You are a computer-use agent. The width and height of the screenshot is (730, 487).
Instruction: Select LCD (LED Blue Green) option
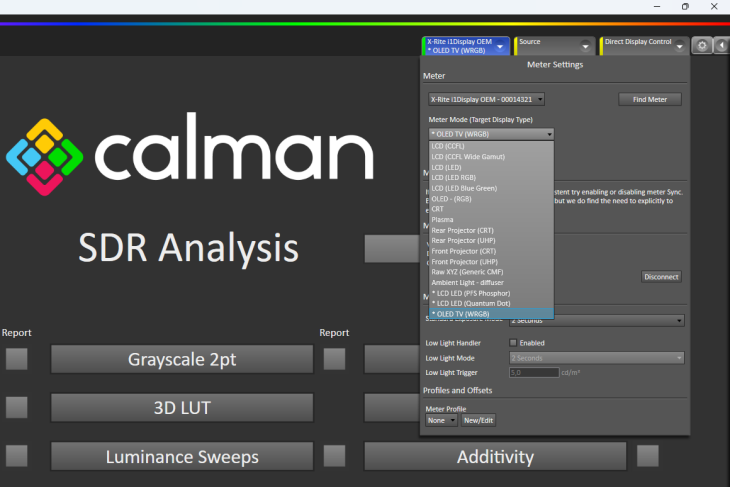tap(491, 189)
